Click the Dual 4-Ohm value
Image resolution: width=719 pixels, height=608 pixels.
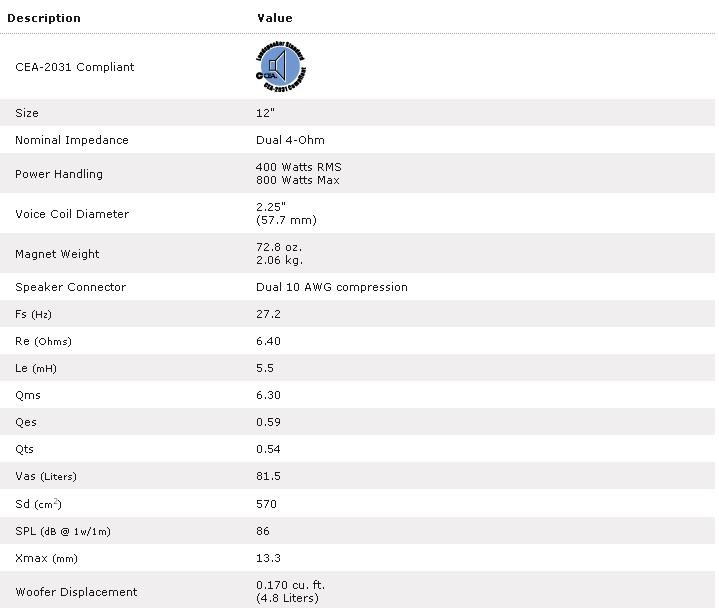(x=290, y=140)
